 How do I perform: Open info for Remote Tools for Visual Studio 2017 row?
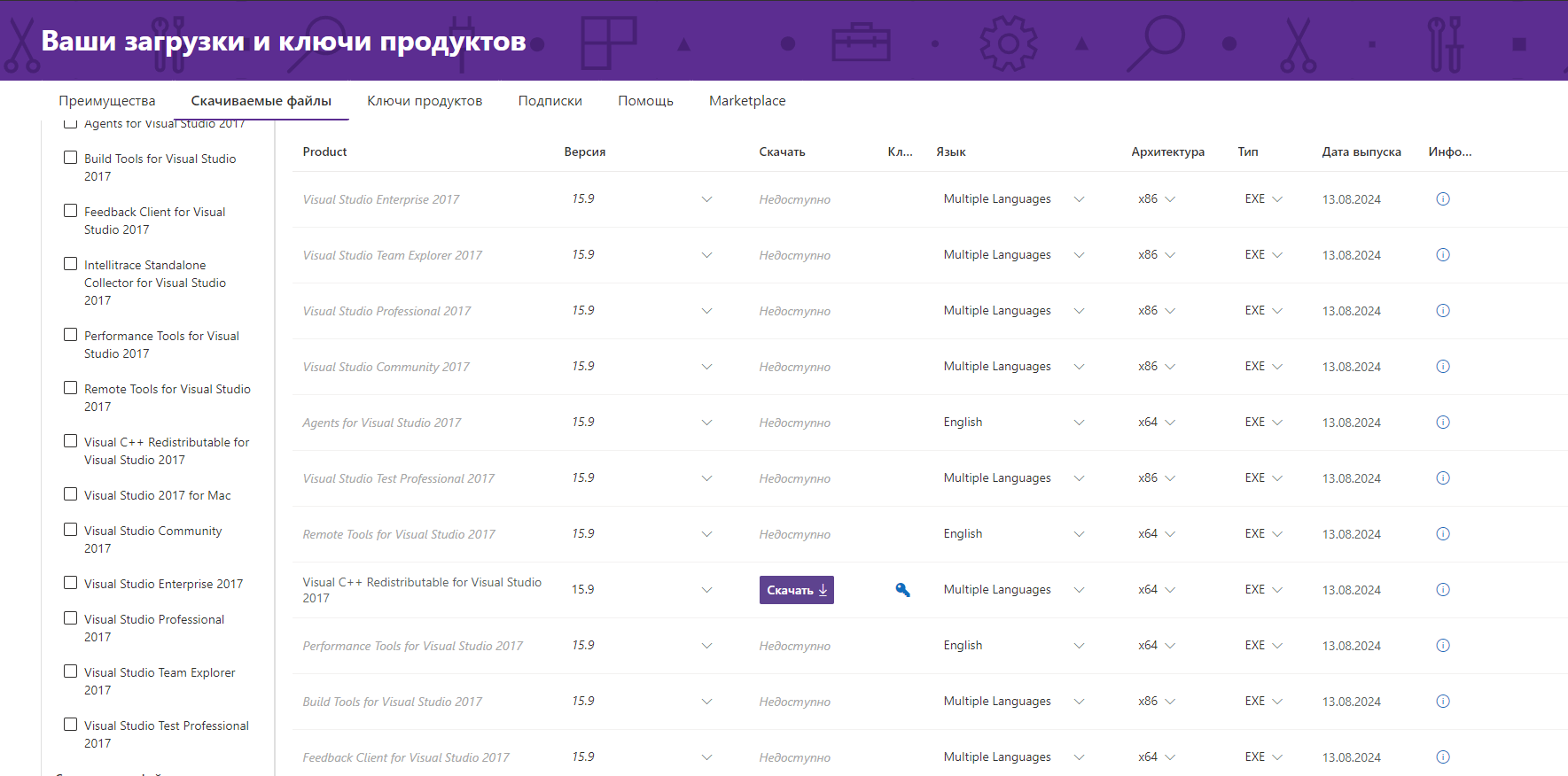tap(1442, 534)
